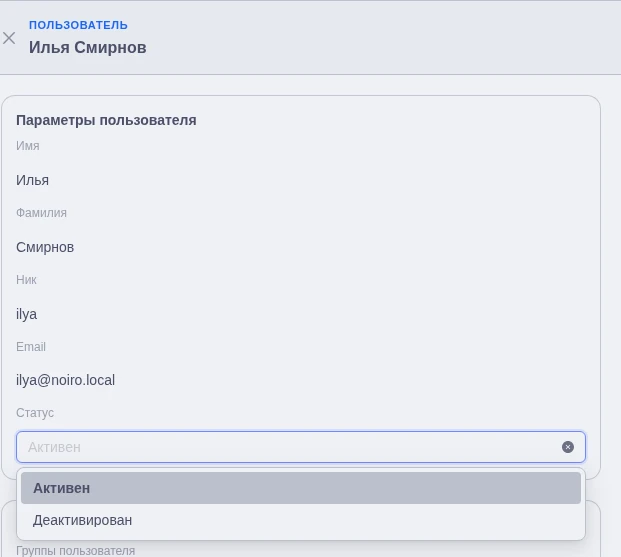Select the Активен option in the dropdown
The height and width of the screenshot is (557, 621).
coord(301,488)
